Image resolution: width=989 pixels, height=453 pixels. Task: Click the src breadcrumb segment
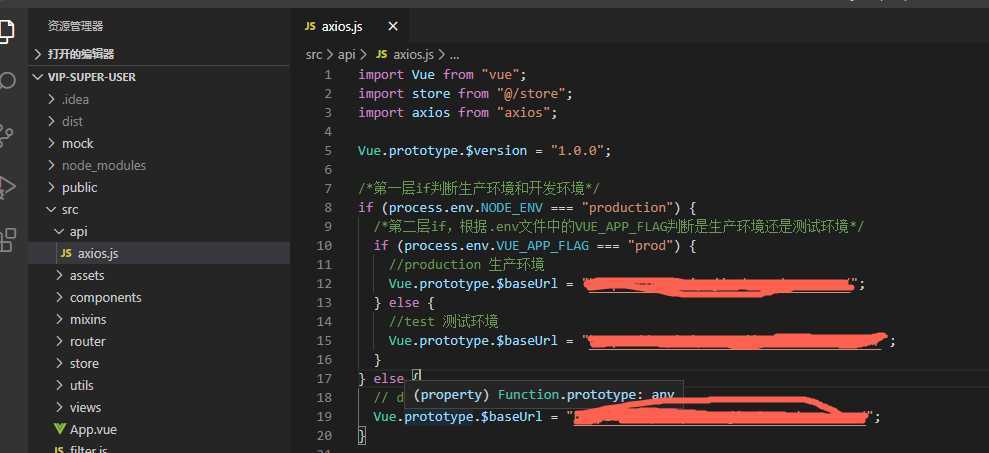coord(313,54)
